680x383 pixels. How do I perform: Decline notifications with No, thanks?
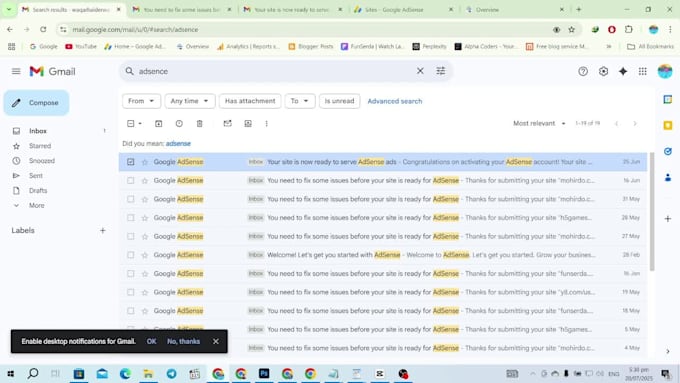[x=183, y=341]
